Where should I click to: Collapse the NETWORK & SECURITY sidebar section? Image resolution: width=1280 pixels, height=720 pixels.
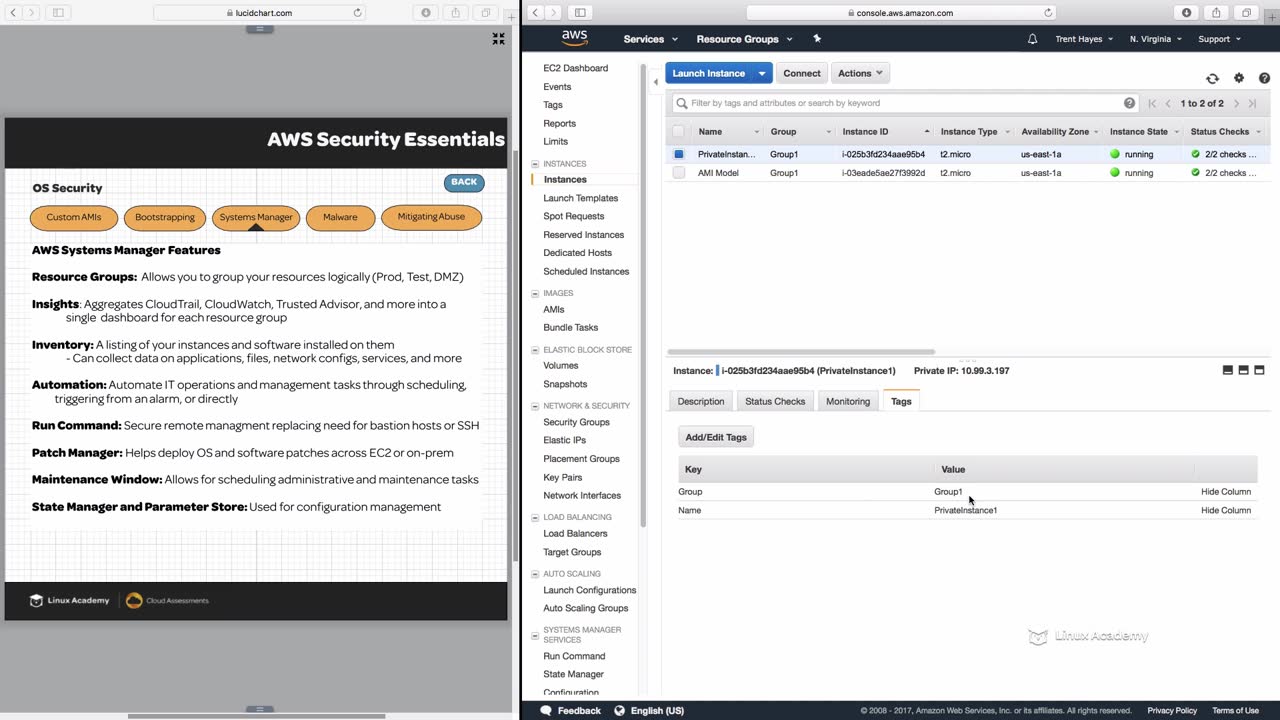tap(535, 406)
